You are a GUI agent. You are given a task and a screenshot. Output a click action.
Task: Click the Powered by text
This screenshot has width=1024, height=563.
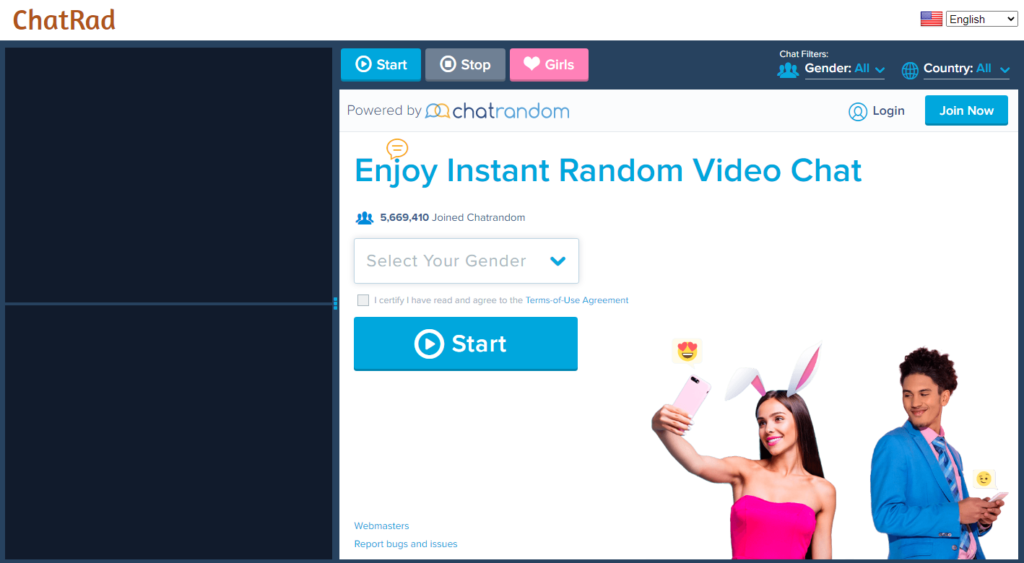[384, 110]
